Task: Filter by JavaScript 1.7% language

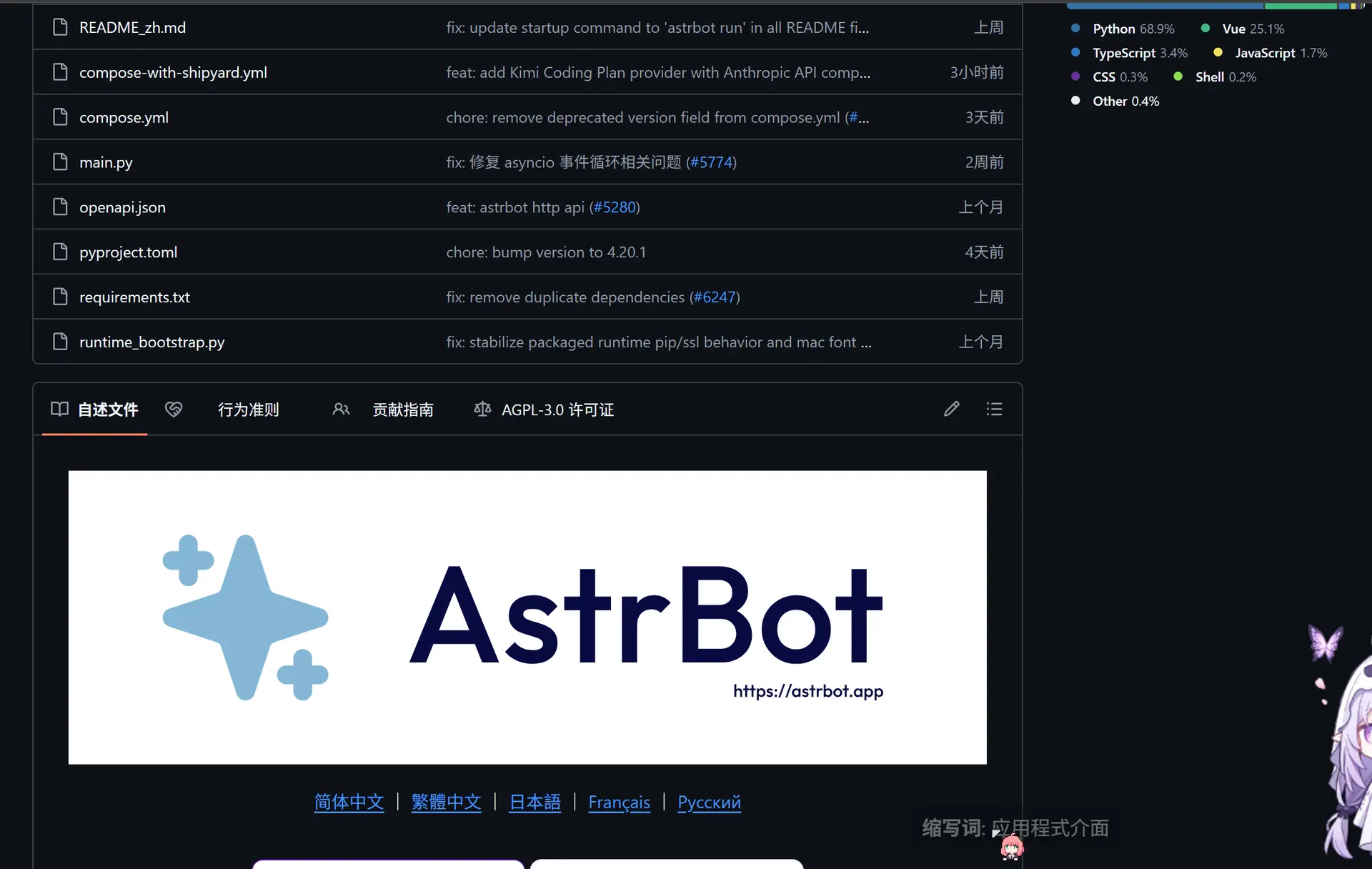Action: 1270,53
